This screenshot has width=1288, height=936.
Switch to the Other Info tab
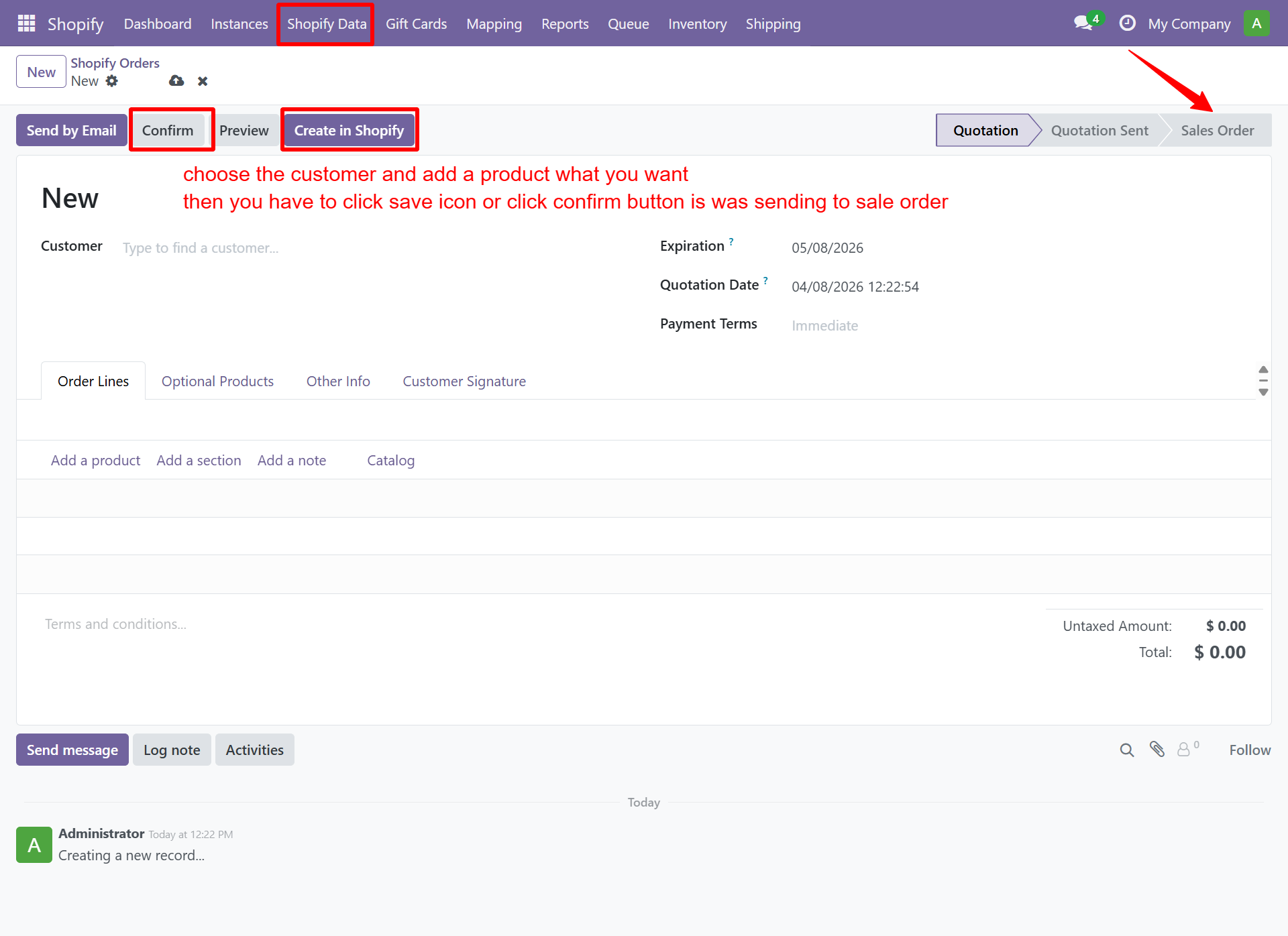coord(338,381)
